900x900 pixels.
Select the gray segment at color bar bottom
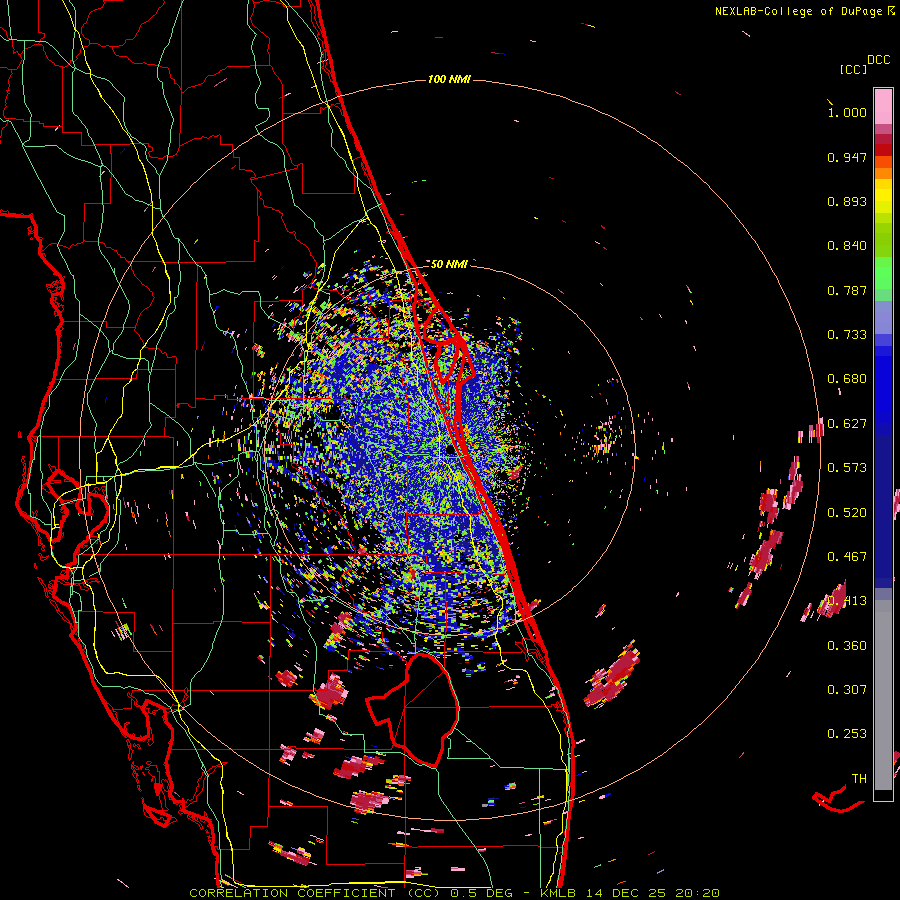pyautogui.click(x=883, y=695)
